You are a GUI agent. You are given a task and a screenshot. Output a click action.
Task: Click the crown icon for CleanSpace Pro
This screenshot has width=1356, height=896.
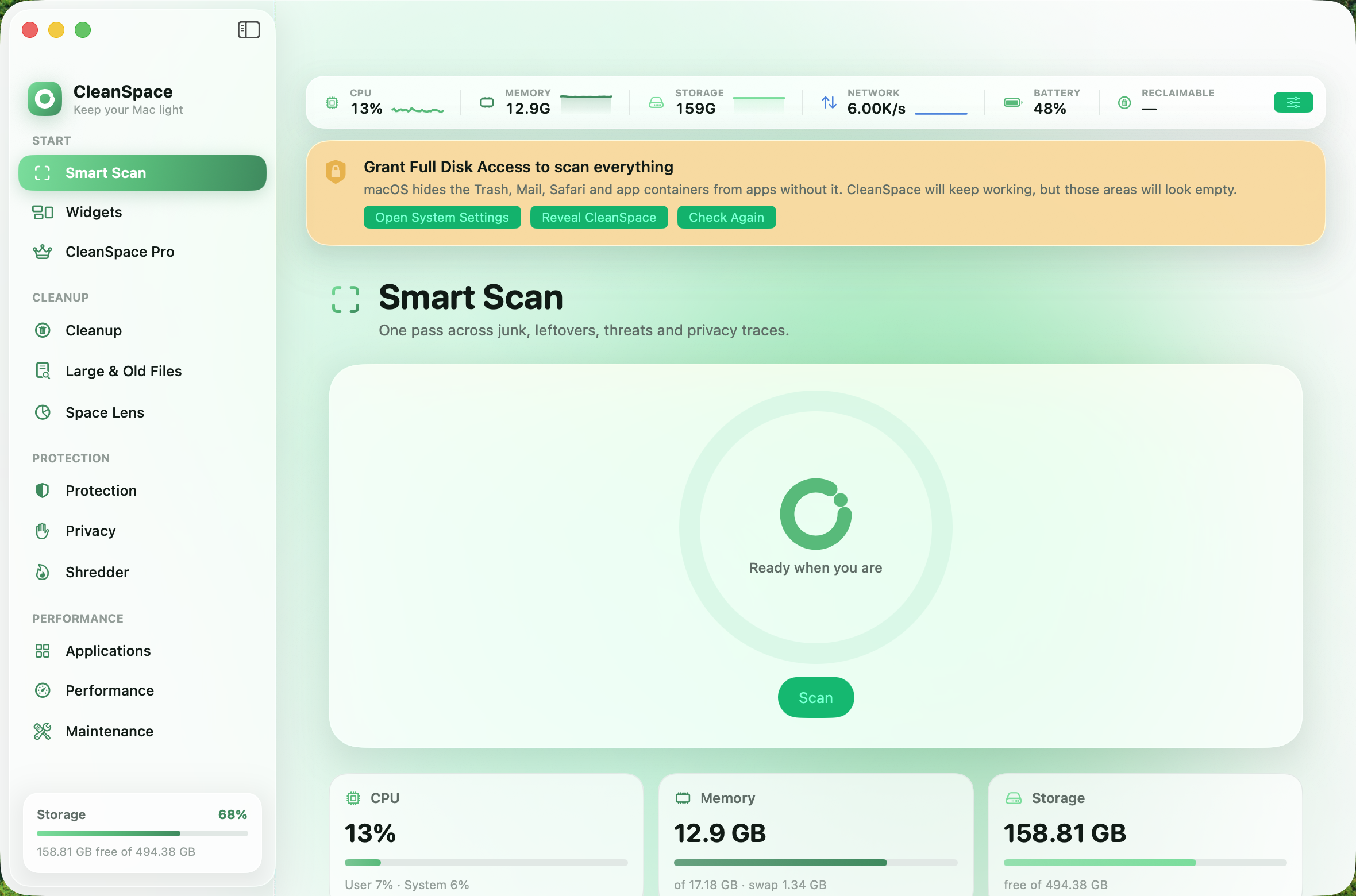(x=43, y=252)
